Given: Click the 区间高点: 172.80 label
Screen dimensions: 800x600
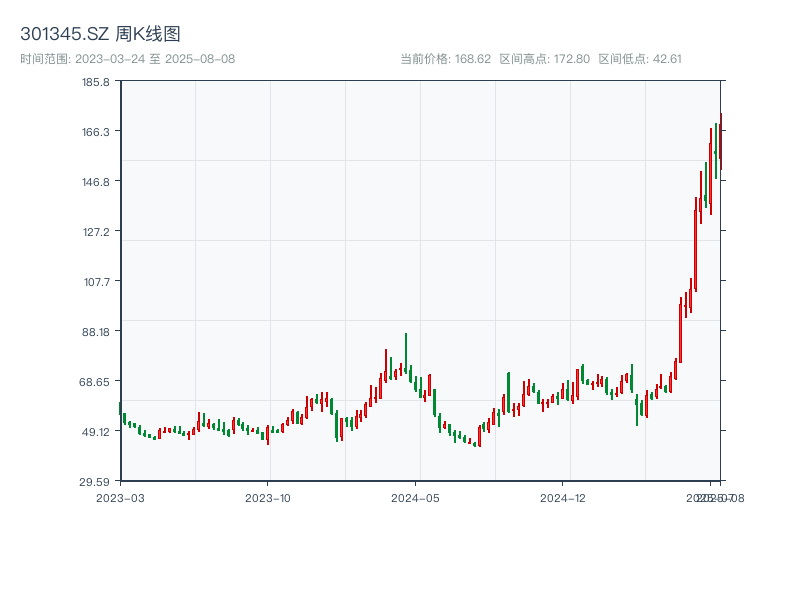Looking at the screenshot, I should [x=544, y=59].
